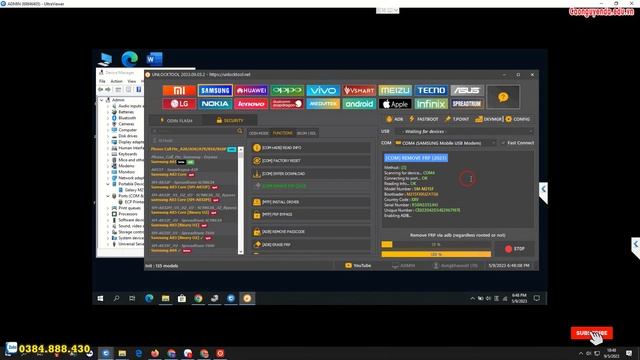Expand Bluetooth node in Device Manager

[108, 118]
